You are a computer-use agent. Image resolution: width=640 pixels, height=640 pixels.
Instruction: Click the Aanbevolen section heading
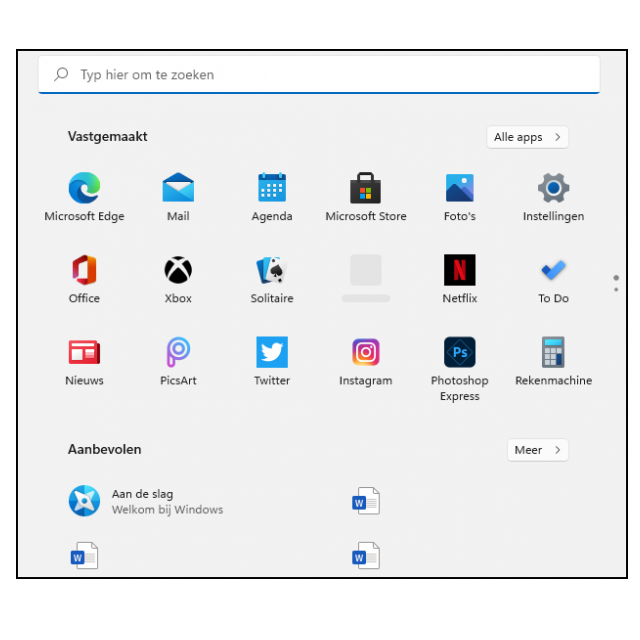[104, 449]
